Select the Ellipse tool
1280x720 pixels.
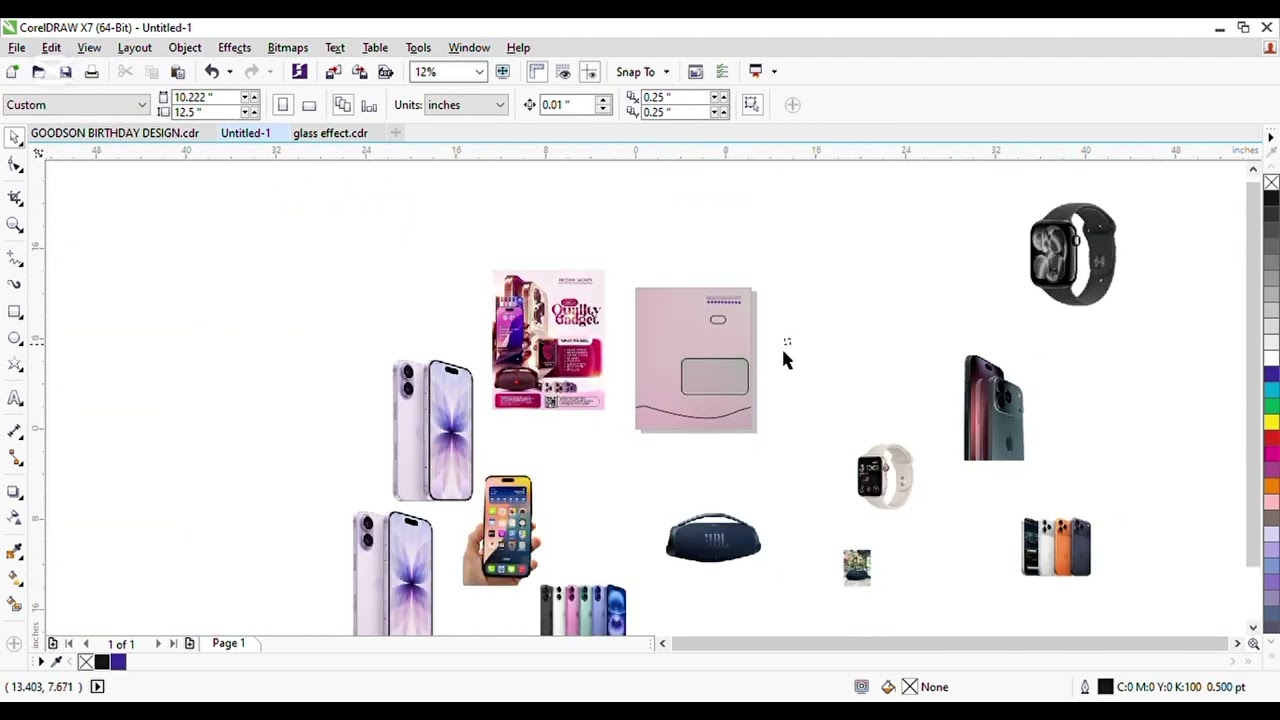tap(14, 338)
